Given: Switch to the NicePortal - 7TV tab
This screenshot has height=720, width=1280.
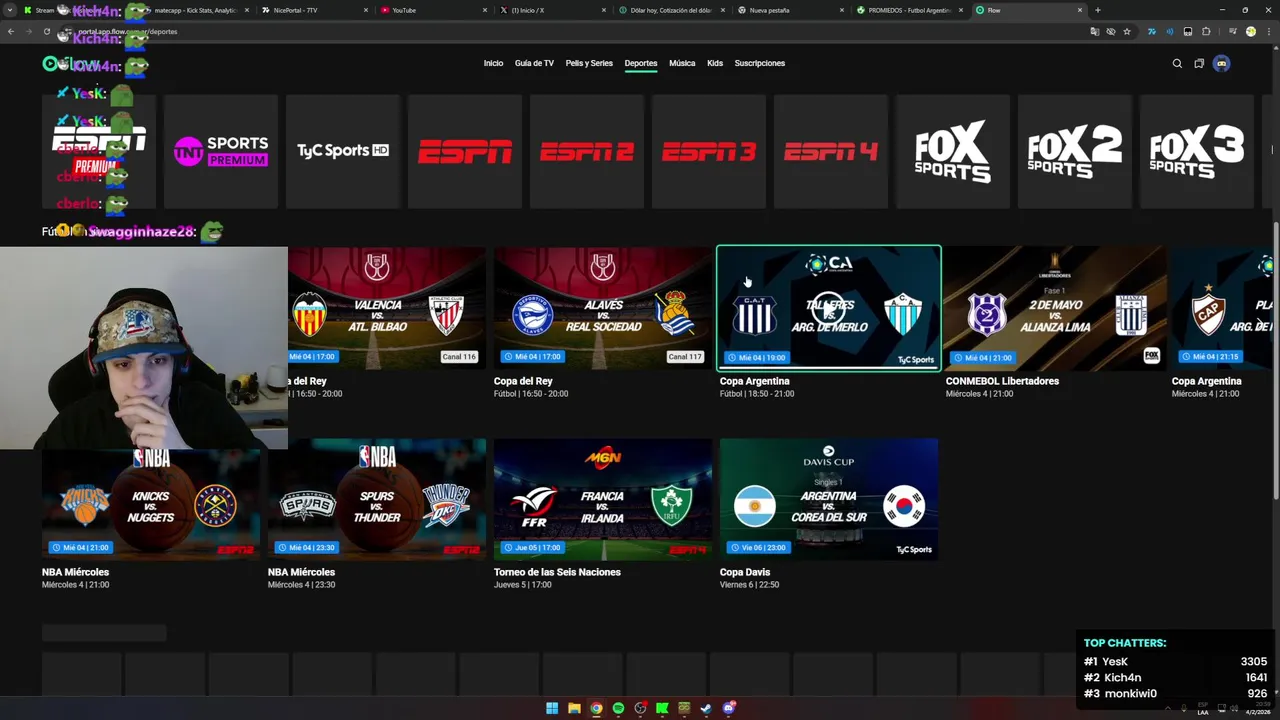Looking at the screenshot, I should [312, 10].
